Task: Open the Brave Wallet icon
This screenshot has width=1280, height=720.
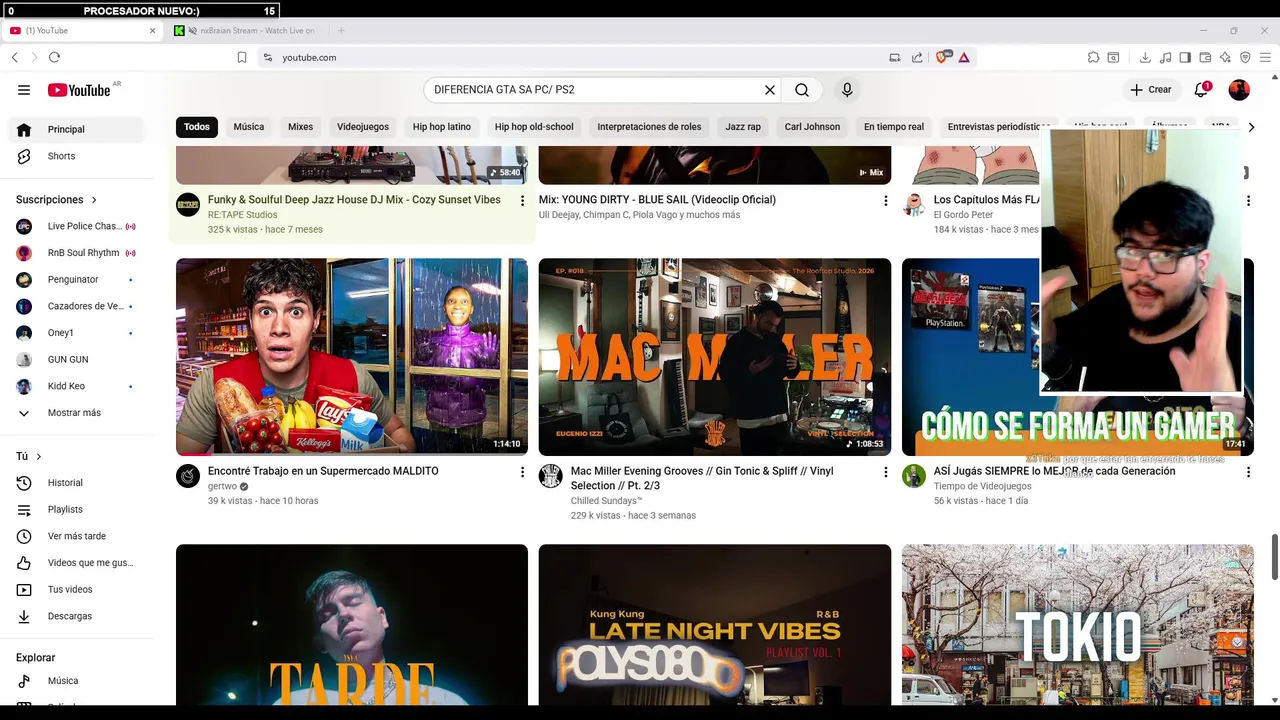Action: click(x=1205, y=58)
